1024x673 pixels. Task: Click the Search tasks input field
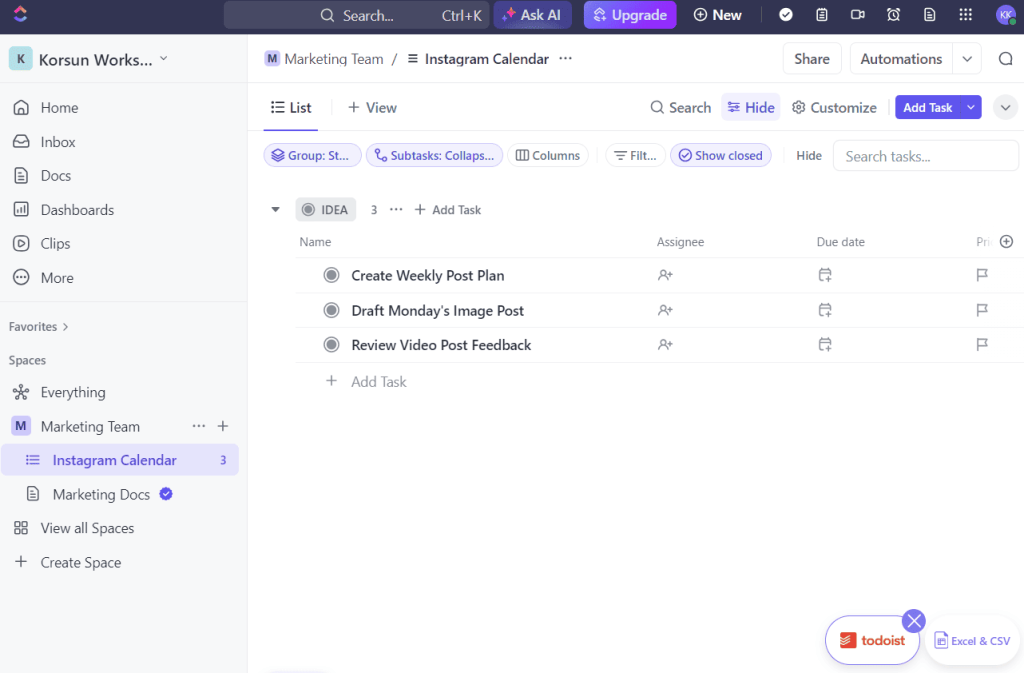point(925,156)
